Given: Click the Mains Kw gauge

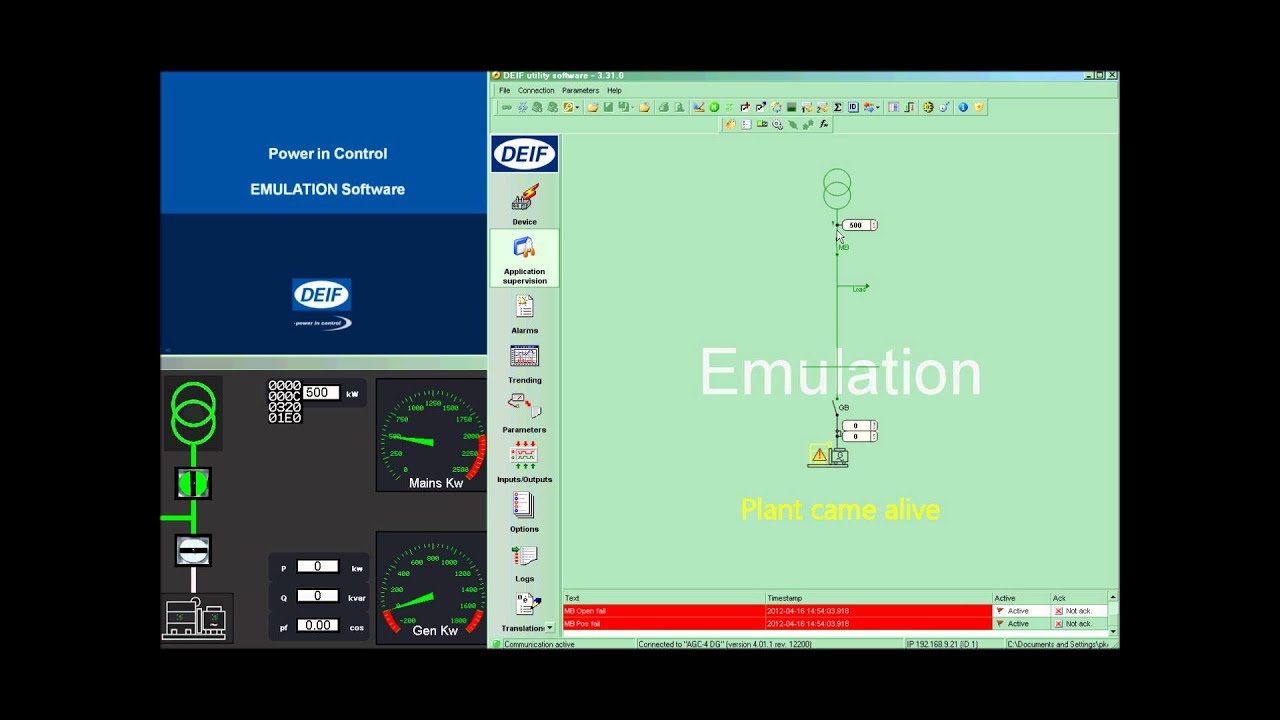Looking at the screenshot, I should [432, 435].
